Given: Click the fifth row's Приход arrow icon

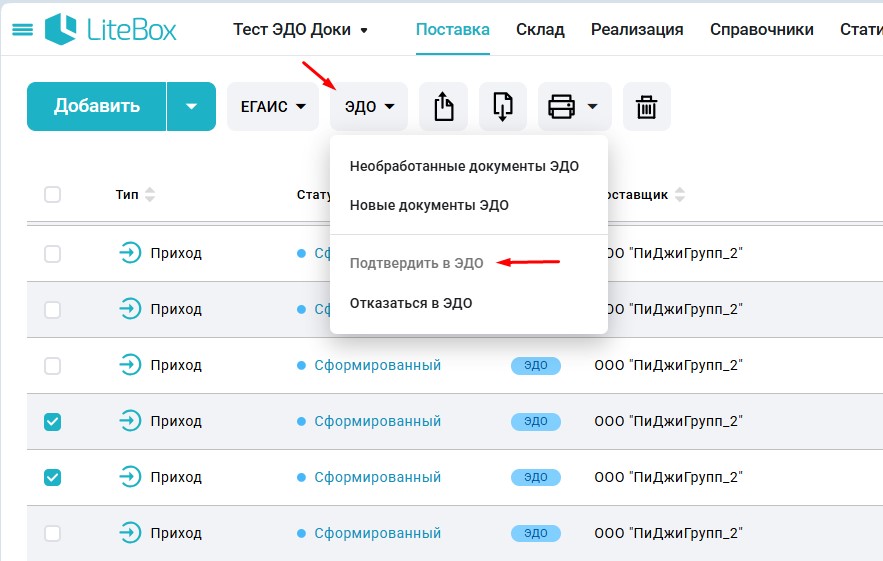Looking at the screenshot, I should pyautogui.click(x=130, y=477).
